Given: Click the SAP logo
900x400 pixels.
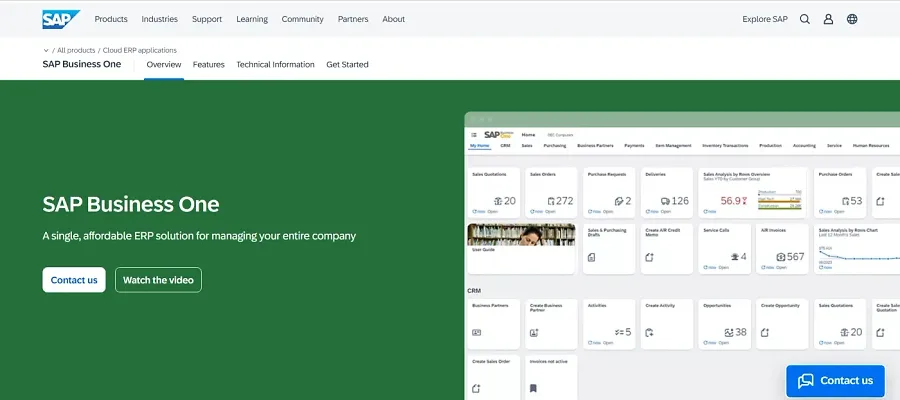Looking at the screenshot, I should pyautogui.click(x=61, y=19).
